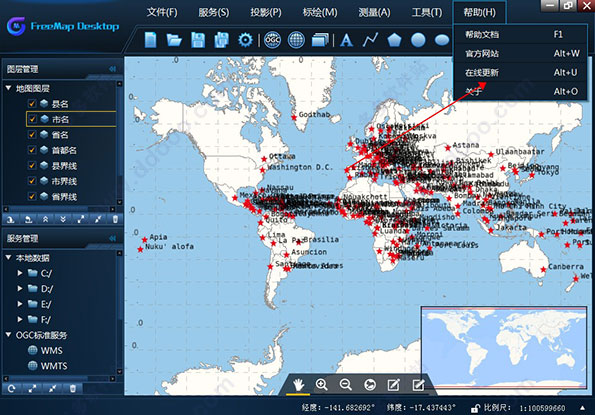Click the save-as multiple disks icon

[221, 40]
